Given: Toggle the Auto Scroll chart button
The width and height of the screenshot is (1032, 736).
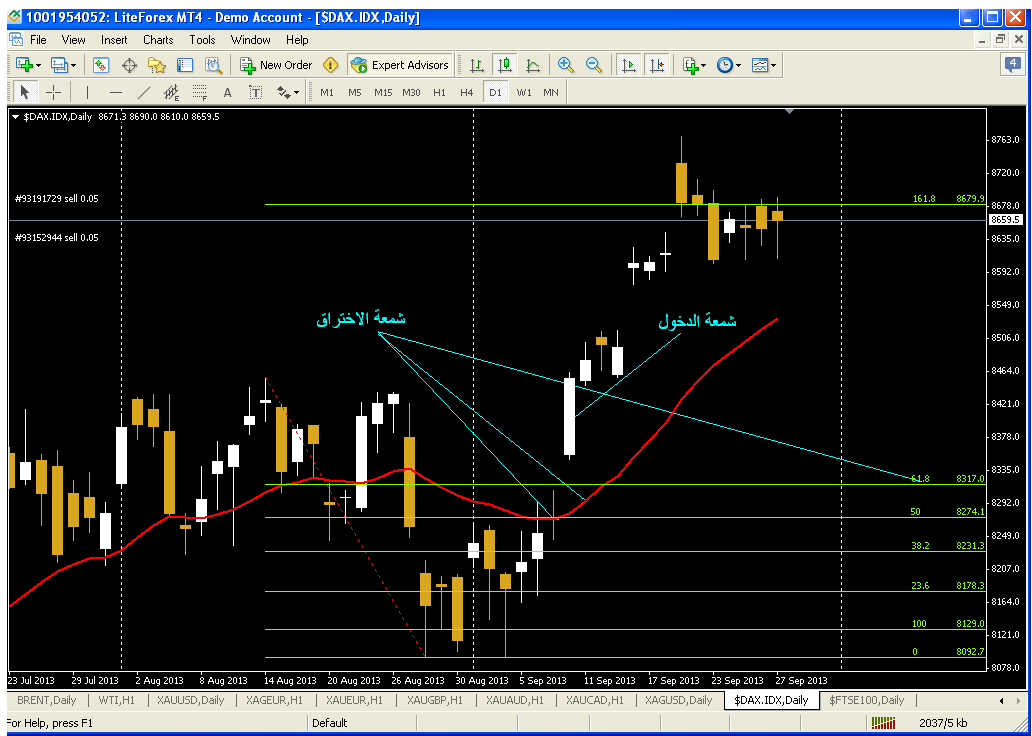Looking at the screenshot, I should (629, 65).
